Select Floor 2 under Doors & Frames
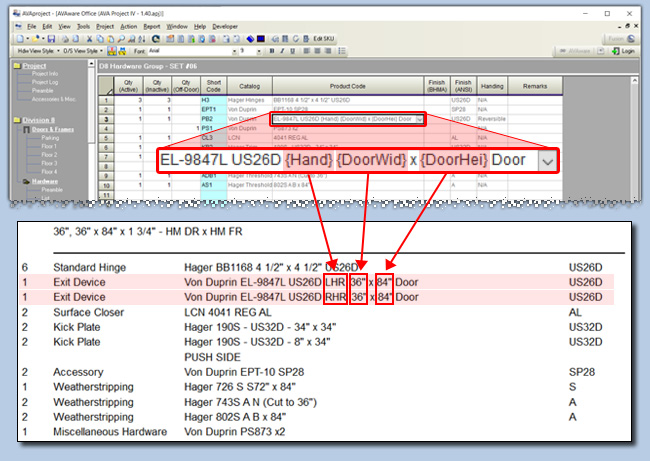The width and height of the screenshot is (650, 461). click(48, 154)
